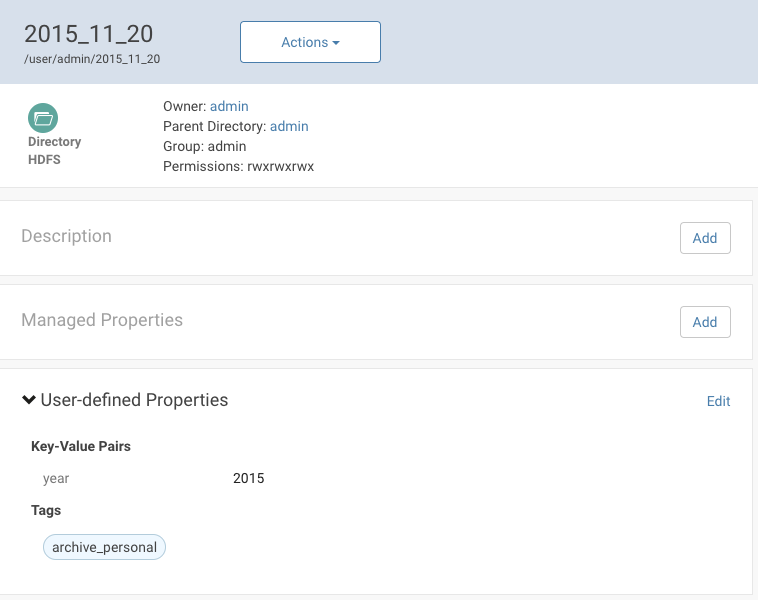The height and width of the screenshot is (600, 758).
Task: Click the Tags label
Action: click(46, 510)
